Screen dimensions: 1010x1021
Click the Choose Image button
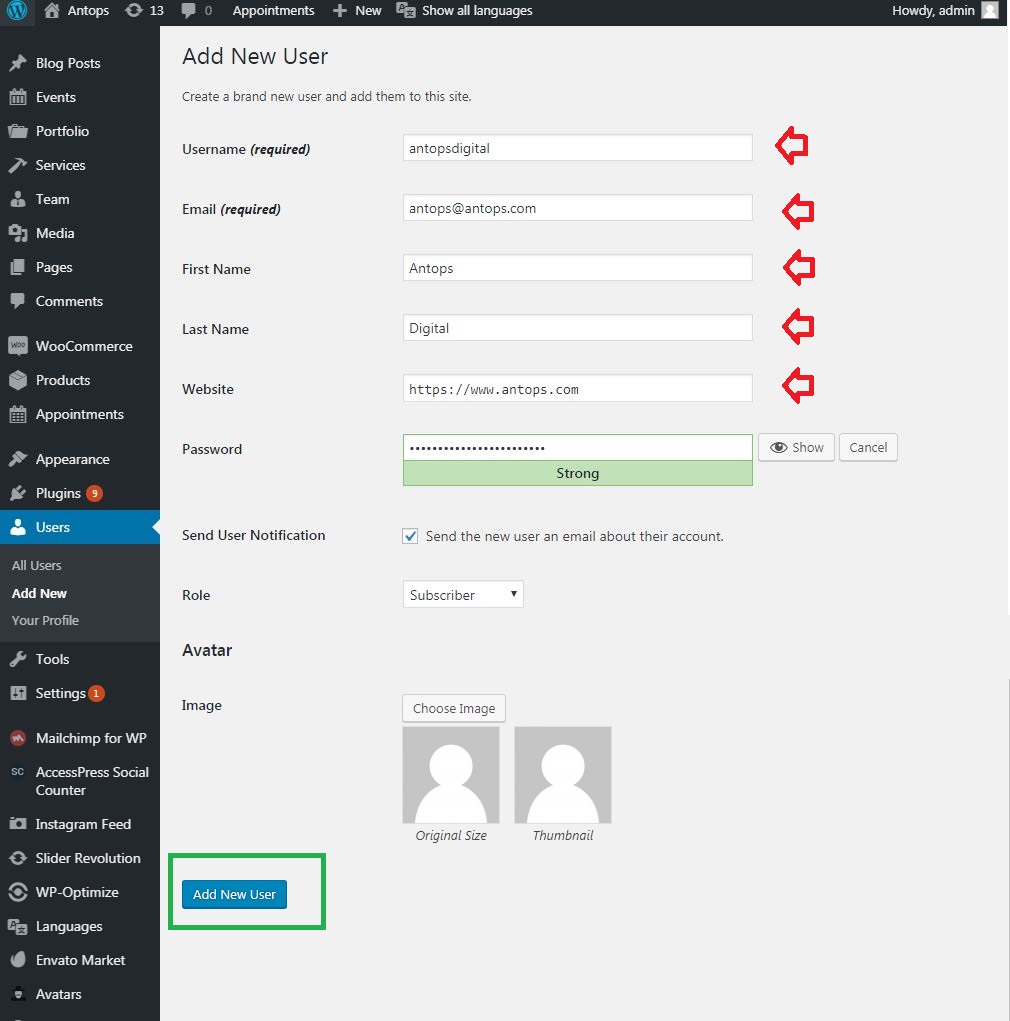(454, 708)
